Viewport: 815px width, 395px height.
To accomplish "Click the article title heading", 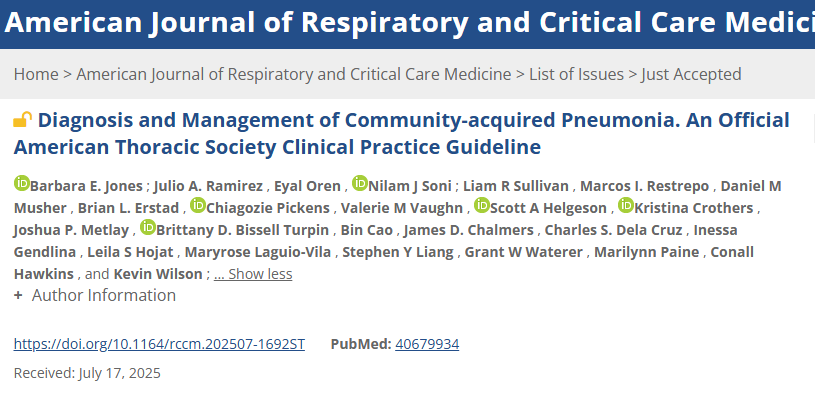I will [x=401, y=134].
